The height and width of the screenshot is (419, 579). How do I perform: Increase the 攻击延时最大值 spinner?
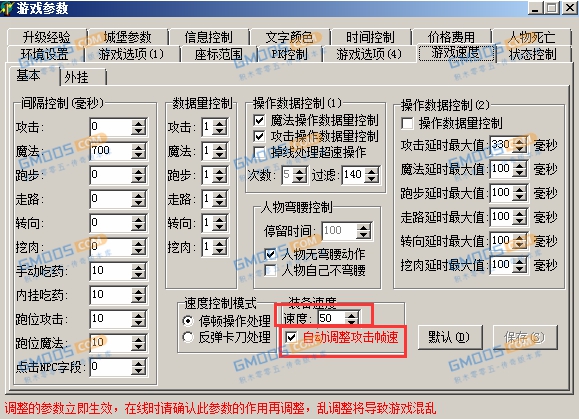click(520, 141)
